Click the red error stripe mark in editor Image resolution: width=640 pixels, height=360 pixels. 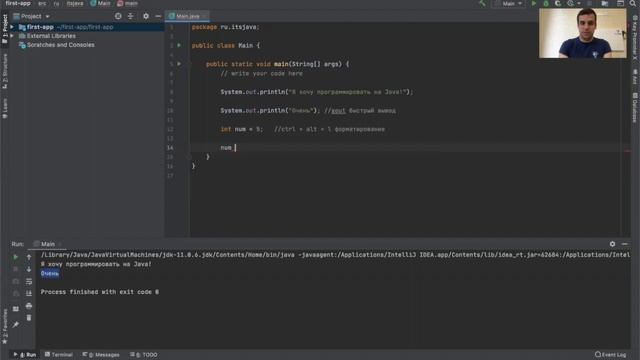[x=628, y=151]
